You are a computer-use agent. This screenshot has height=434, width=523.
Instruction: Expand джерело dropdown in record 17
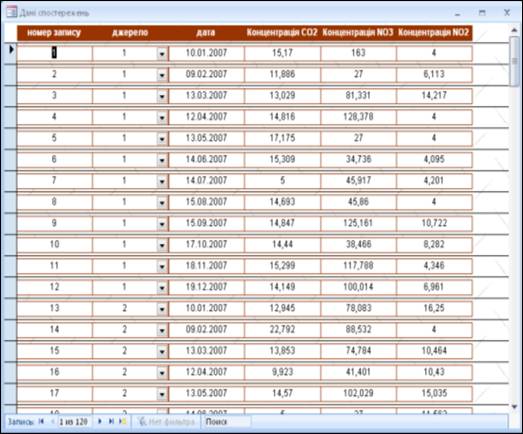162,394
